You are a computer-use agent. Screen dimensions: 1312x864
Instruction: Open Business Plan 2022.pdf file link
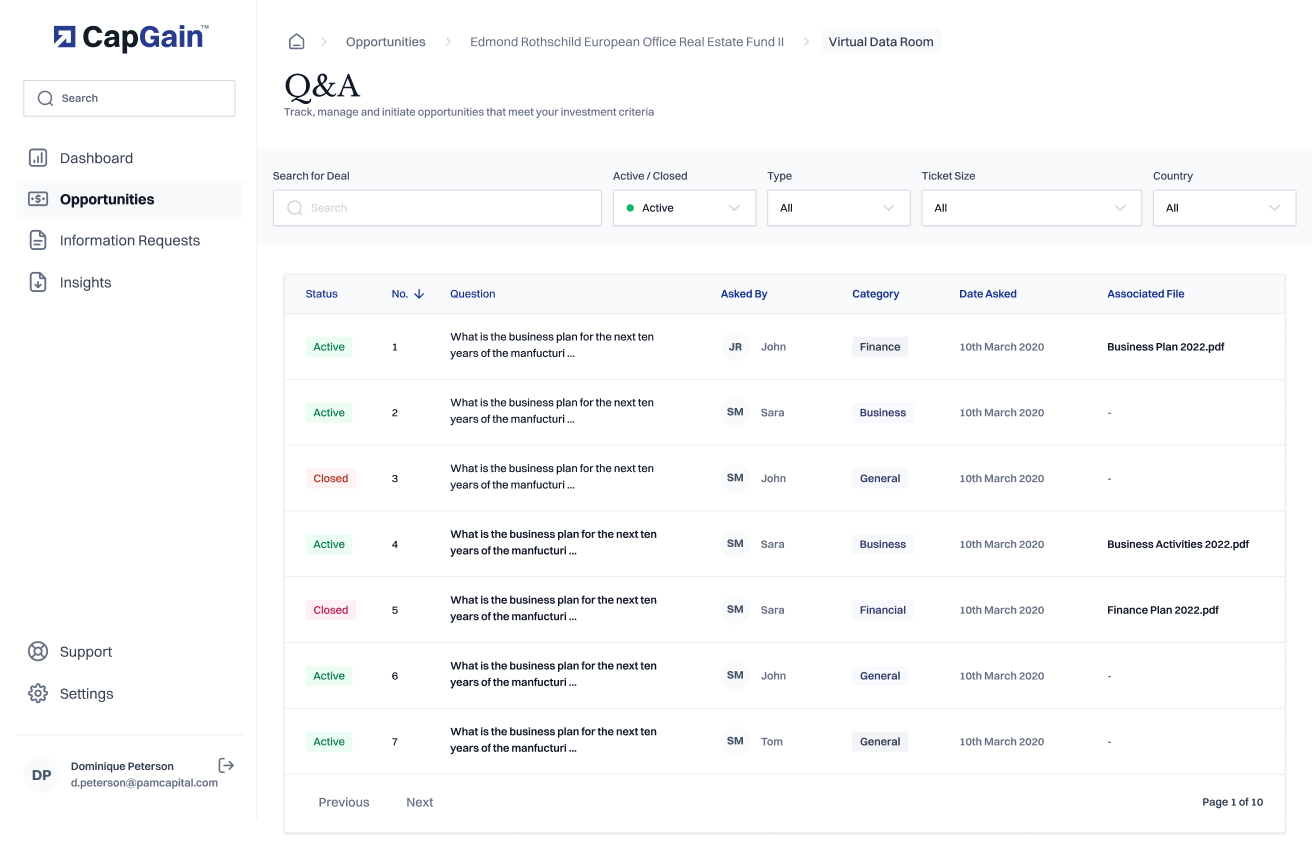click(x=1165, y=347)
